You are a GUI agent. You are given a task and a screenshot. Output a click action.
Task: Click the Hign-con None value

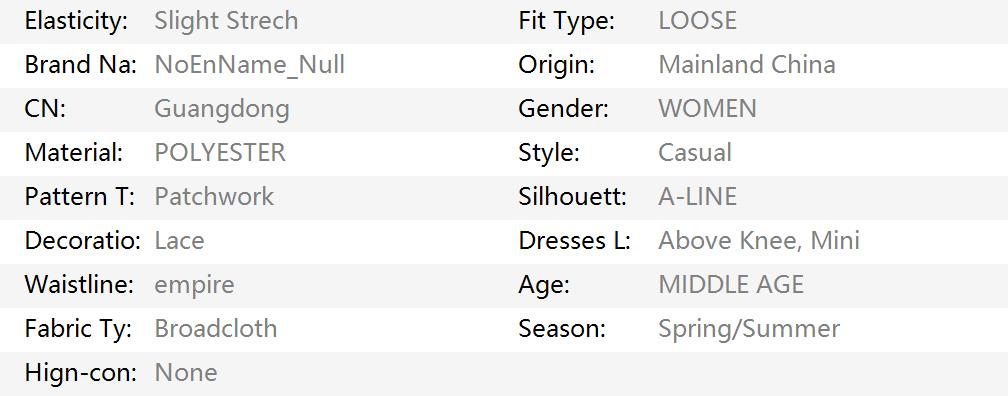(186, 373)
